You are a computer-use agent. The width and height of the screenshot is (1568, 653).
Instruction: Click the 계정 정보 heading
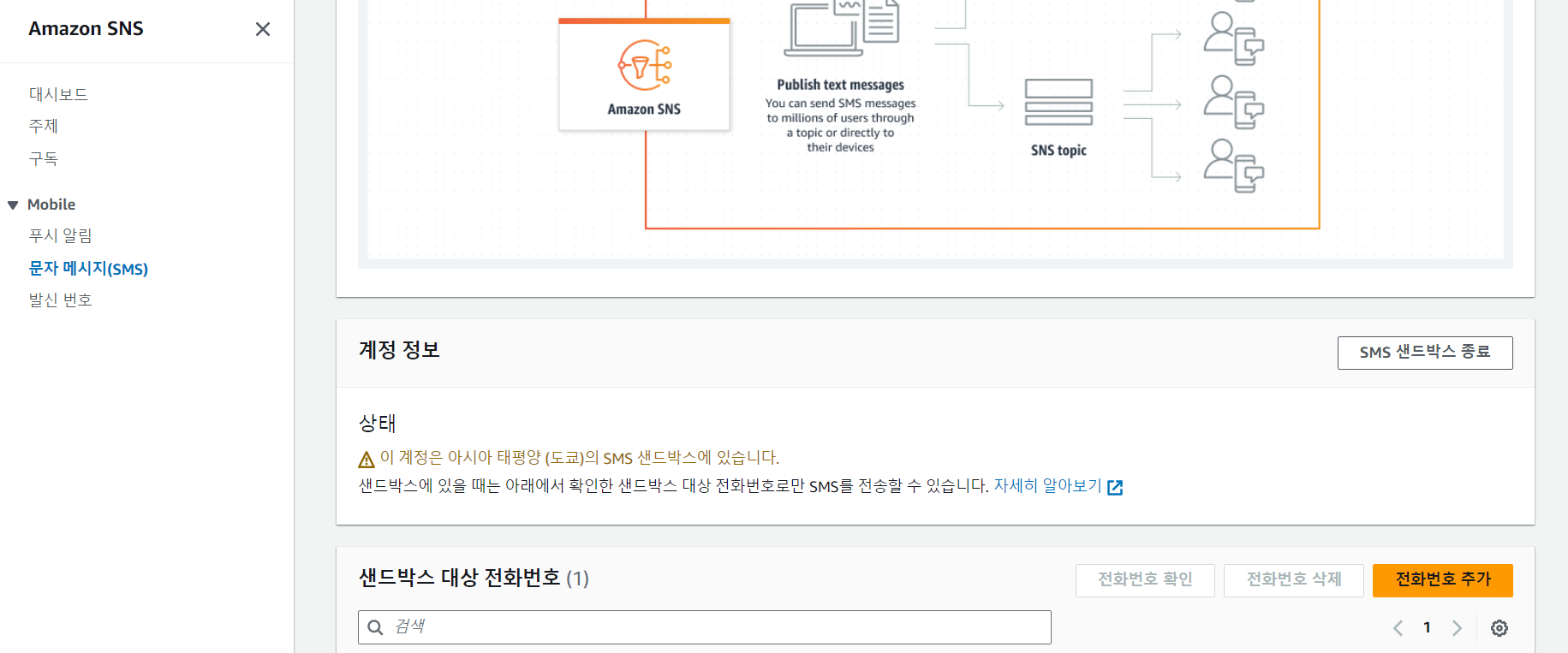point(399,350)
